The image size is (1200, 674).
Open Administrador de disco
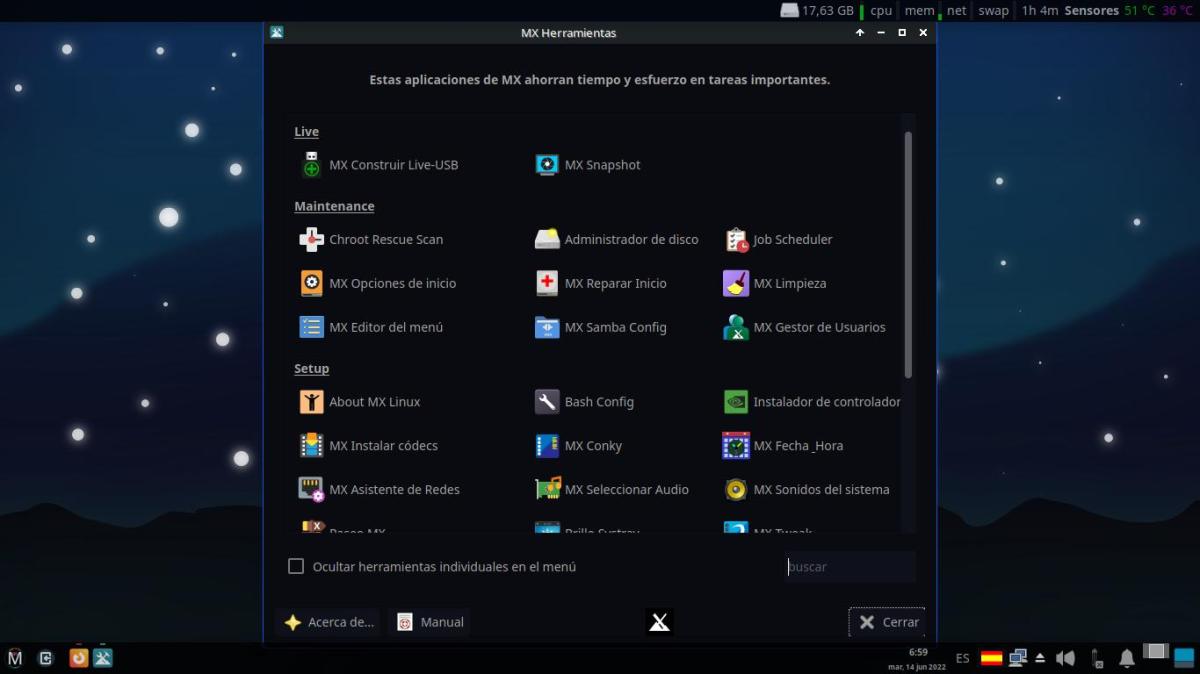click(x=617, y=240)
